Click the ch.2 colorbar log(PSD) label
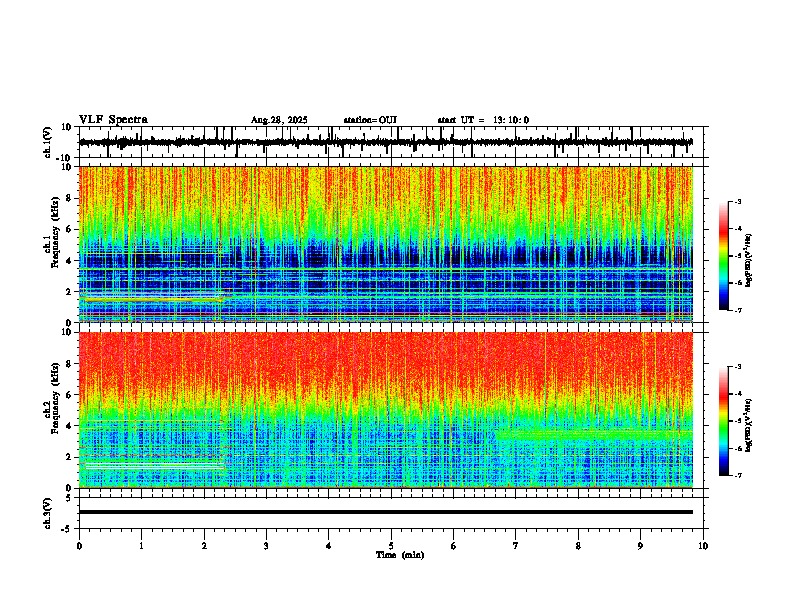The height and width of the screenshot is (612, 792). 749,425
